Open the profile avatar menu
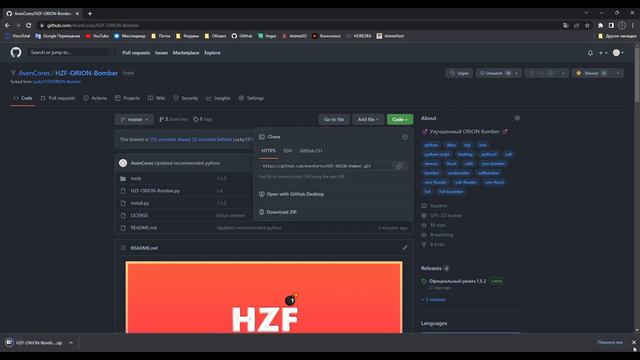 click(618, 53)
